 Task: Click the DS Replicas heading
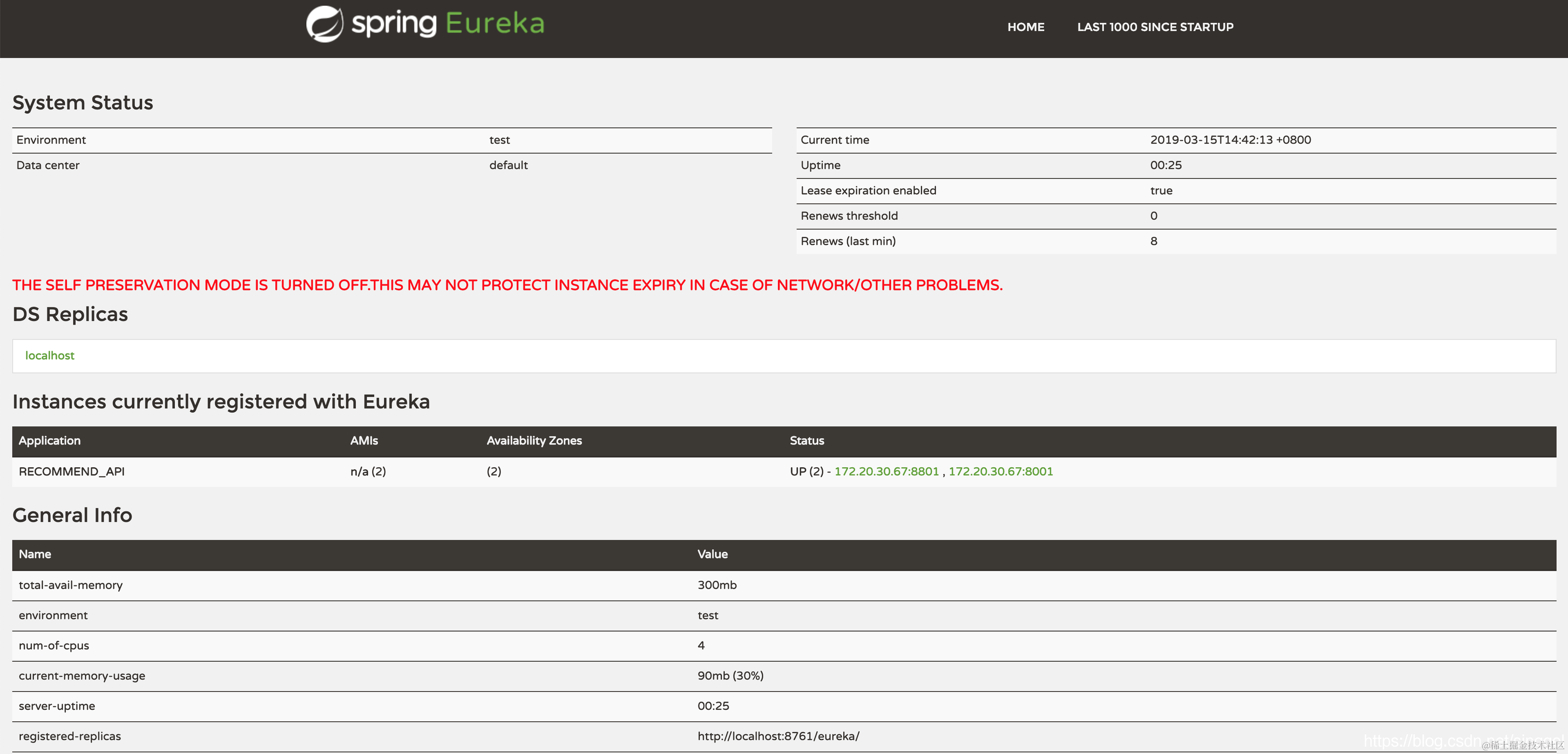(x=70, y=314)
